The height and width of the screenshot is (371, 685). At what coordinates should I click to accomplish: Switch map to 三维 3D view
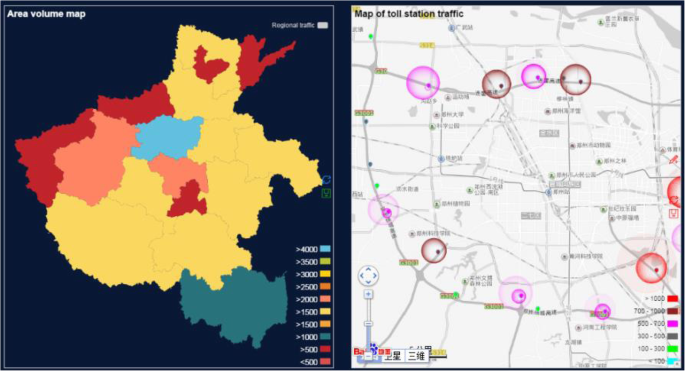(x=416, y=356)
